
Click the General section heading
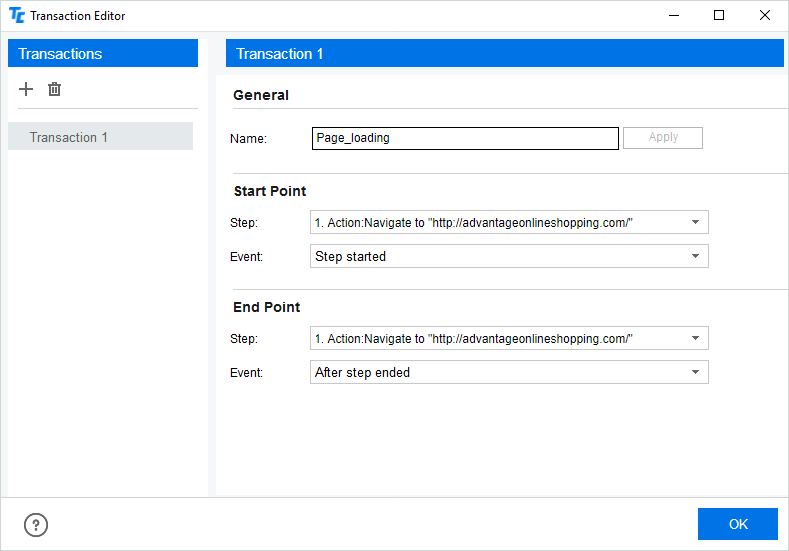click(x=261, y=95)
